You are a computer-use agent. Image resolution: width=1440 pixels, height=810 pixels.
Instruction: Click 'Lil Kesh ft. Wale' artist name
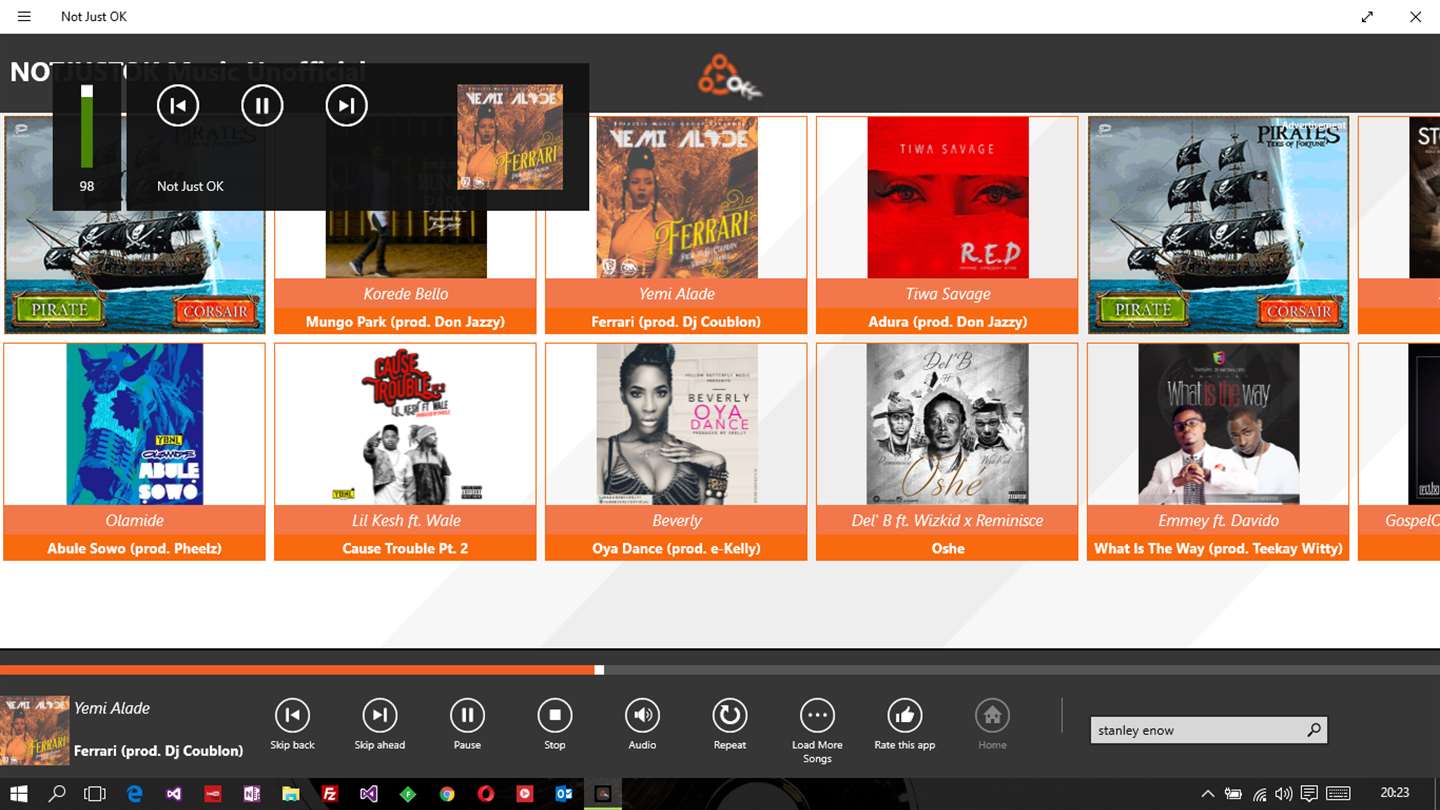(x=406, y=521)
